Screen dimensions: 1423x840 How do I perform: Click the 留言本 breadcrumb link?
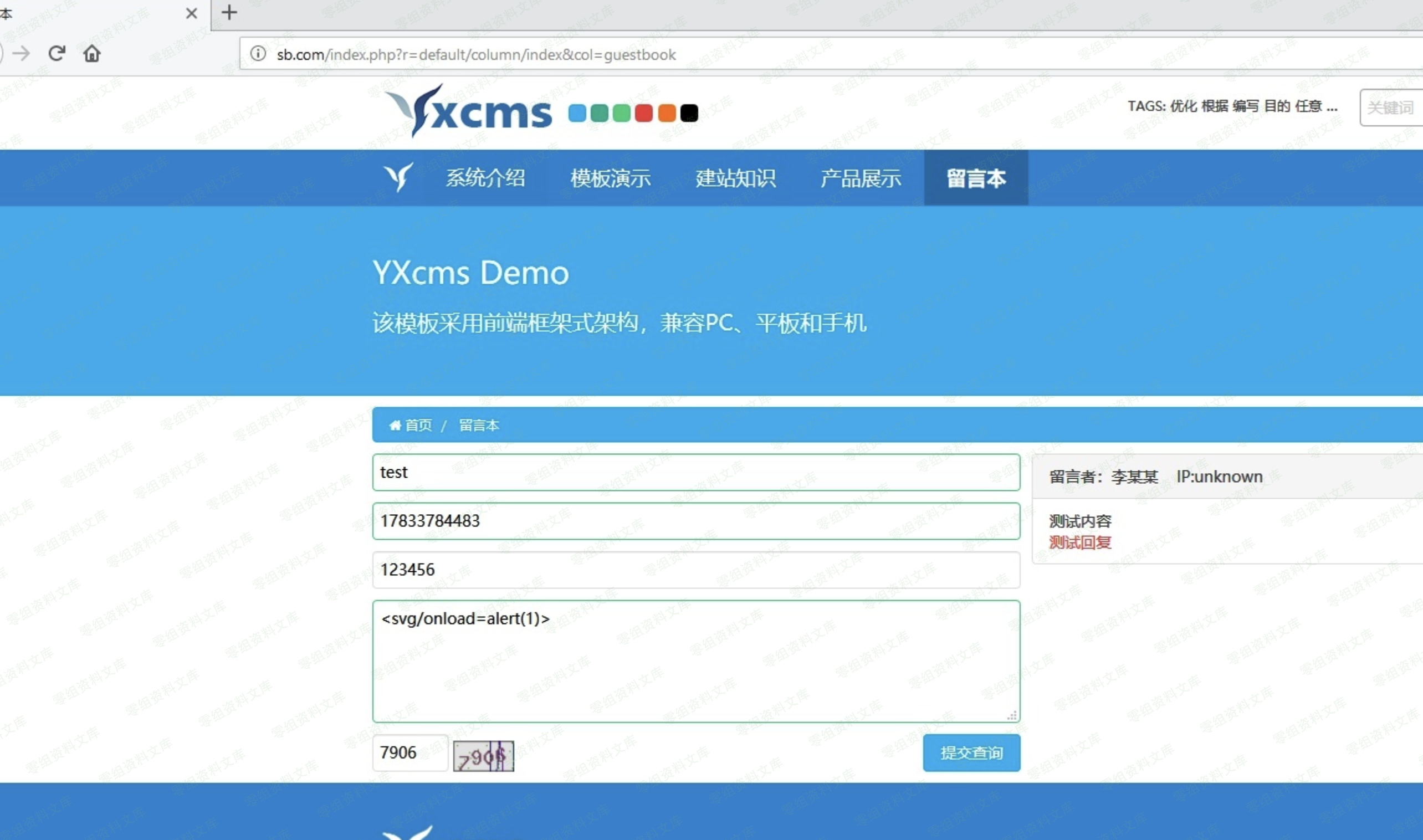click(x=479, y=425)
